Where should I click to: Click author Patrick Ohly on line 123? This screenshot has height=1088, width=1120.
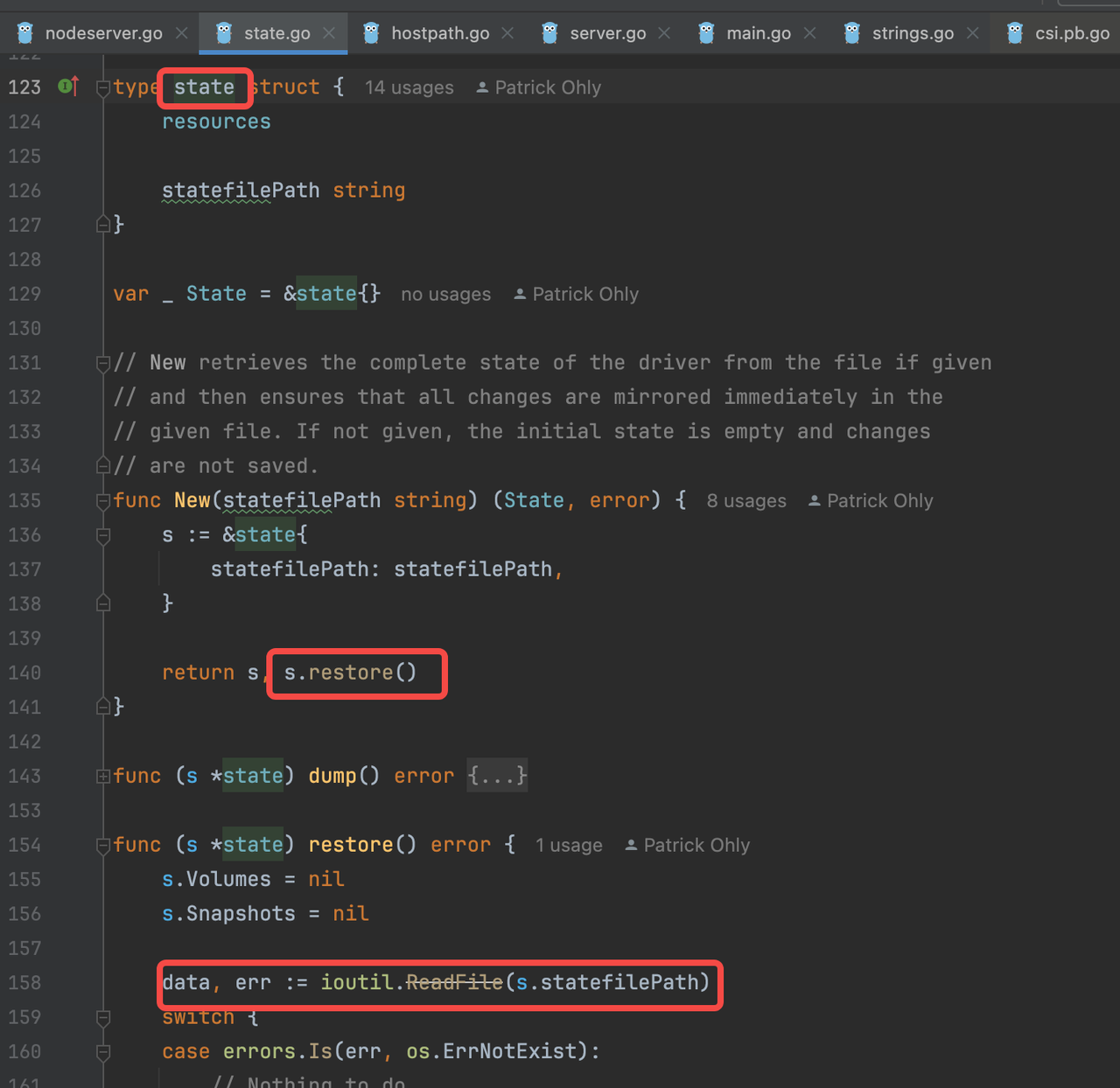pyautogui.click(x=548, y=87)
